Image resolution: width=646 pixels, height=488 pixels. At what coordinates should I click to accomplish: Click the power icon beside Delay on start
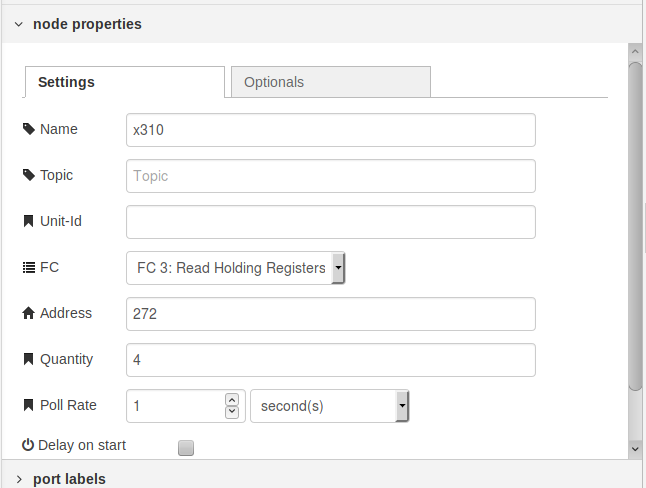click(28, 445)
